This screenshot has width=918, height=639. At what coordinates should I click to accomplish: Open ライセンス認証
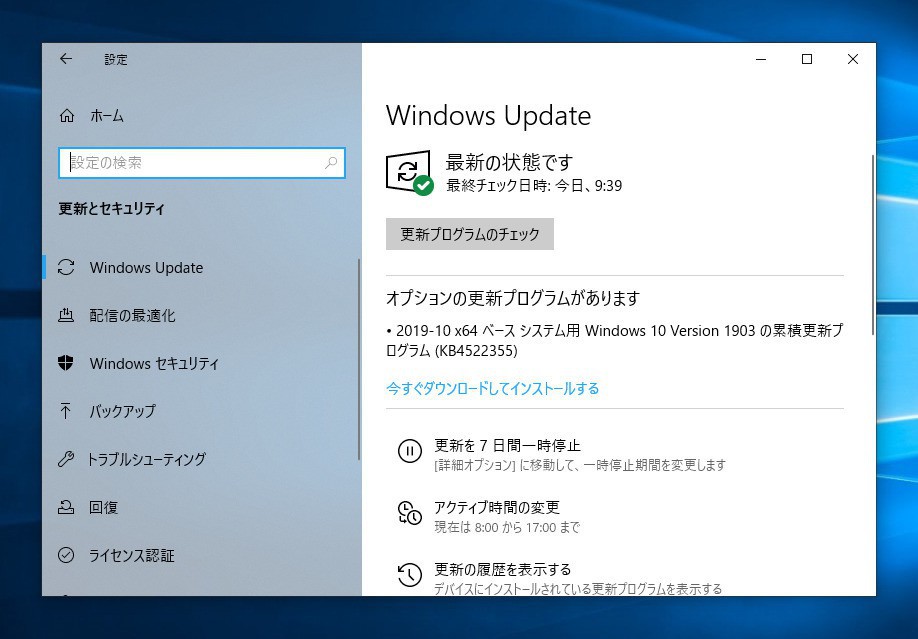132,555
